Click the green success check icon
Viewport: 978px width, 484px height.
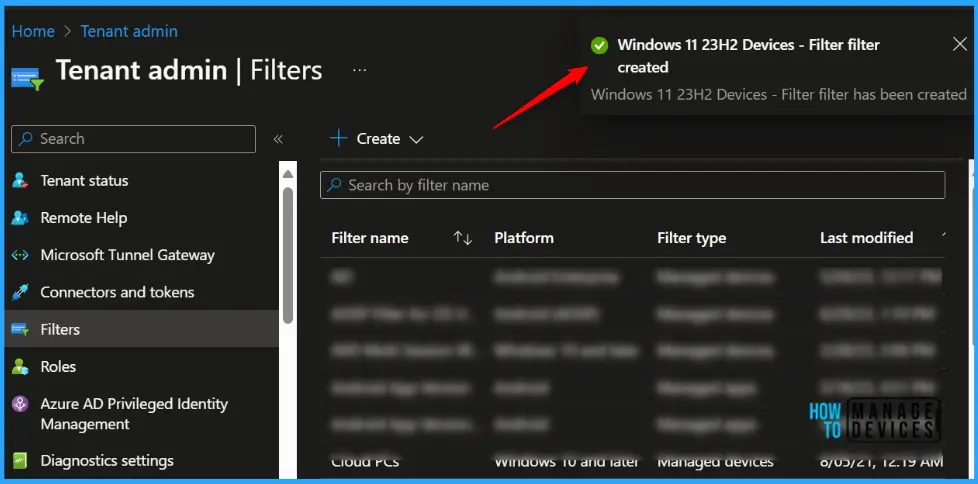(x=599, y=46)
